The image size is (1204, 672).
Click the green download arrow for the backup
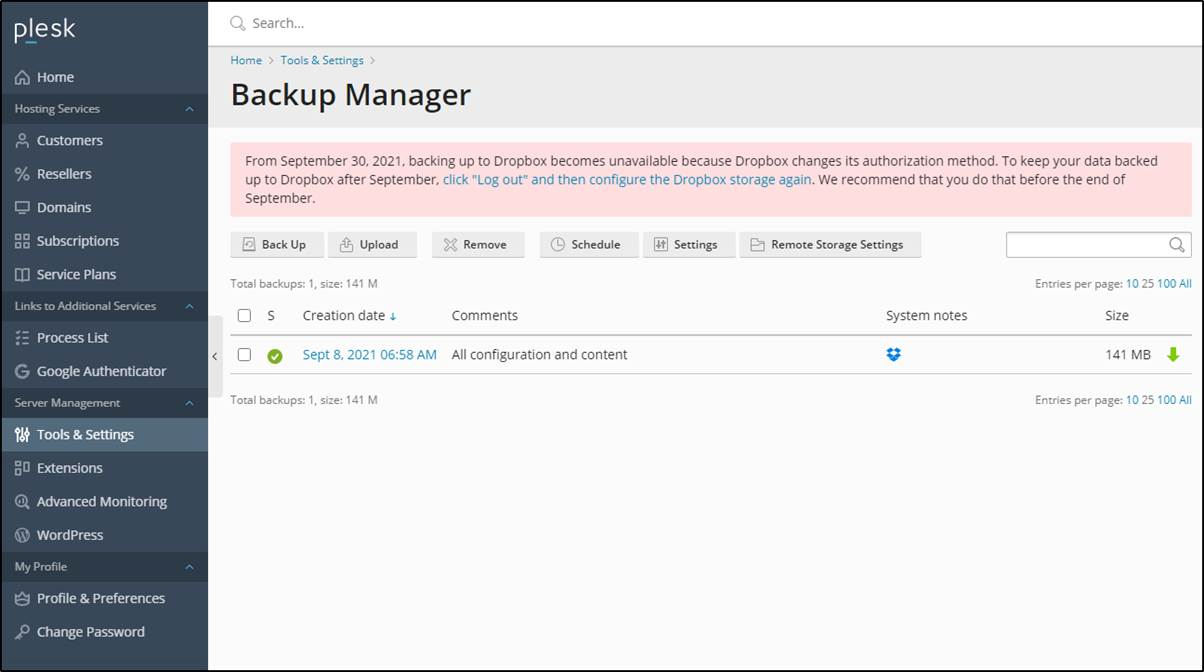(1173, 354)
